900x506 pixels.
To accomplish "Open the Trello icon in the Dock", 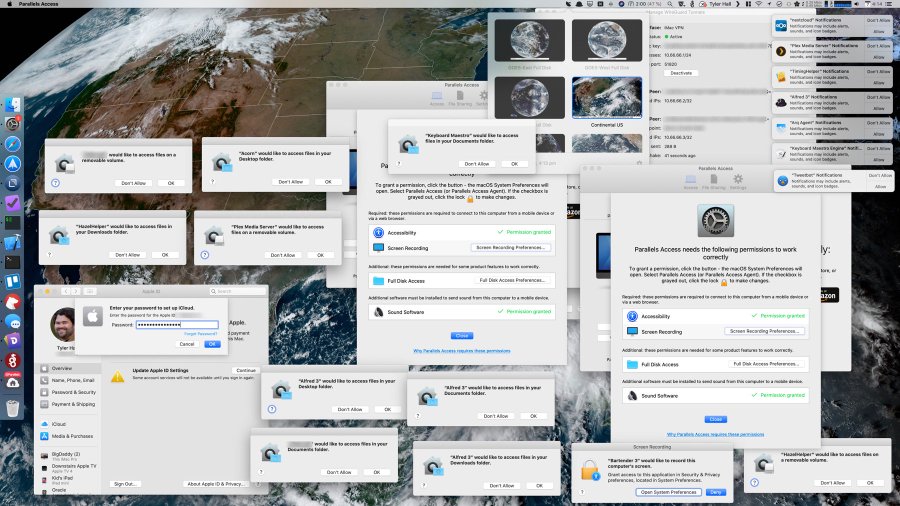I will coord(13,282).
